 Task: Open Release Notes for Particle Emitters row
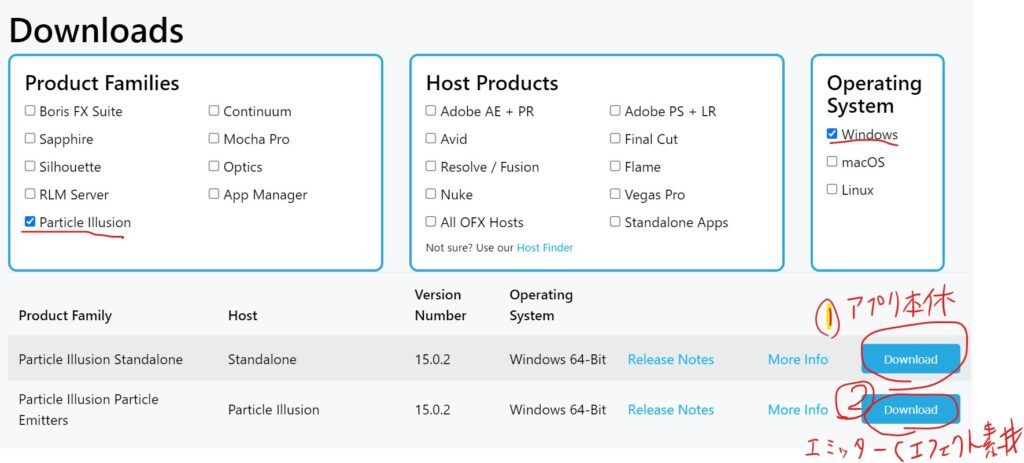[671, 409]
